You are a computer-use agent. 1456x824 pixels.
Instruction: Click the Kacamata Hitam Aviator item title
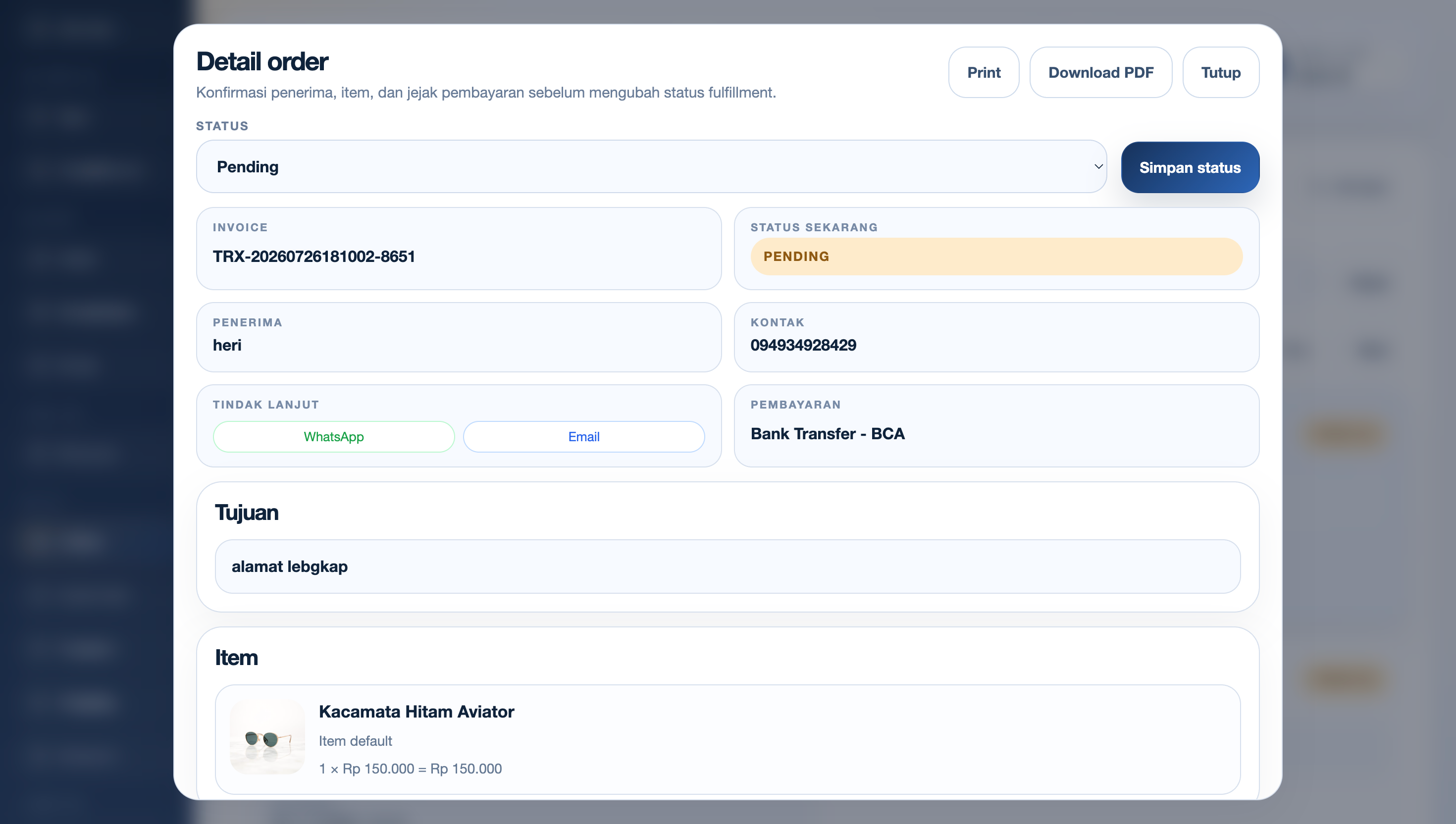(x=416, y=712)
